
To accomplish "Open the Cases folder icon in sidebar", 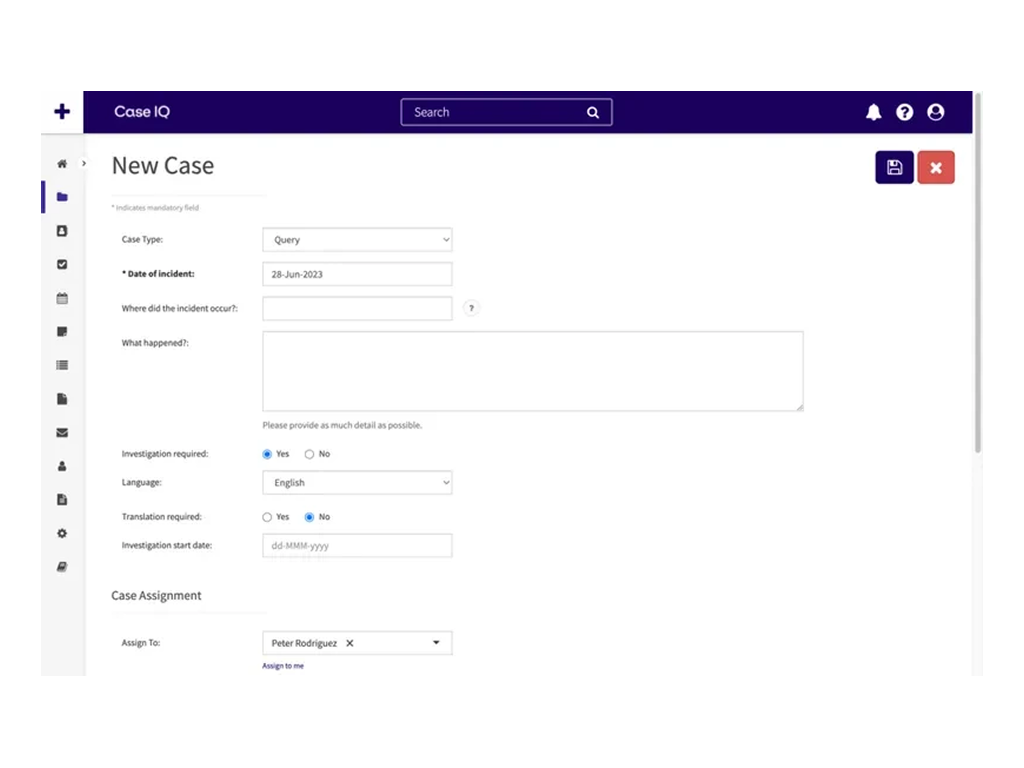I will coord(62,197).
